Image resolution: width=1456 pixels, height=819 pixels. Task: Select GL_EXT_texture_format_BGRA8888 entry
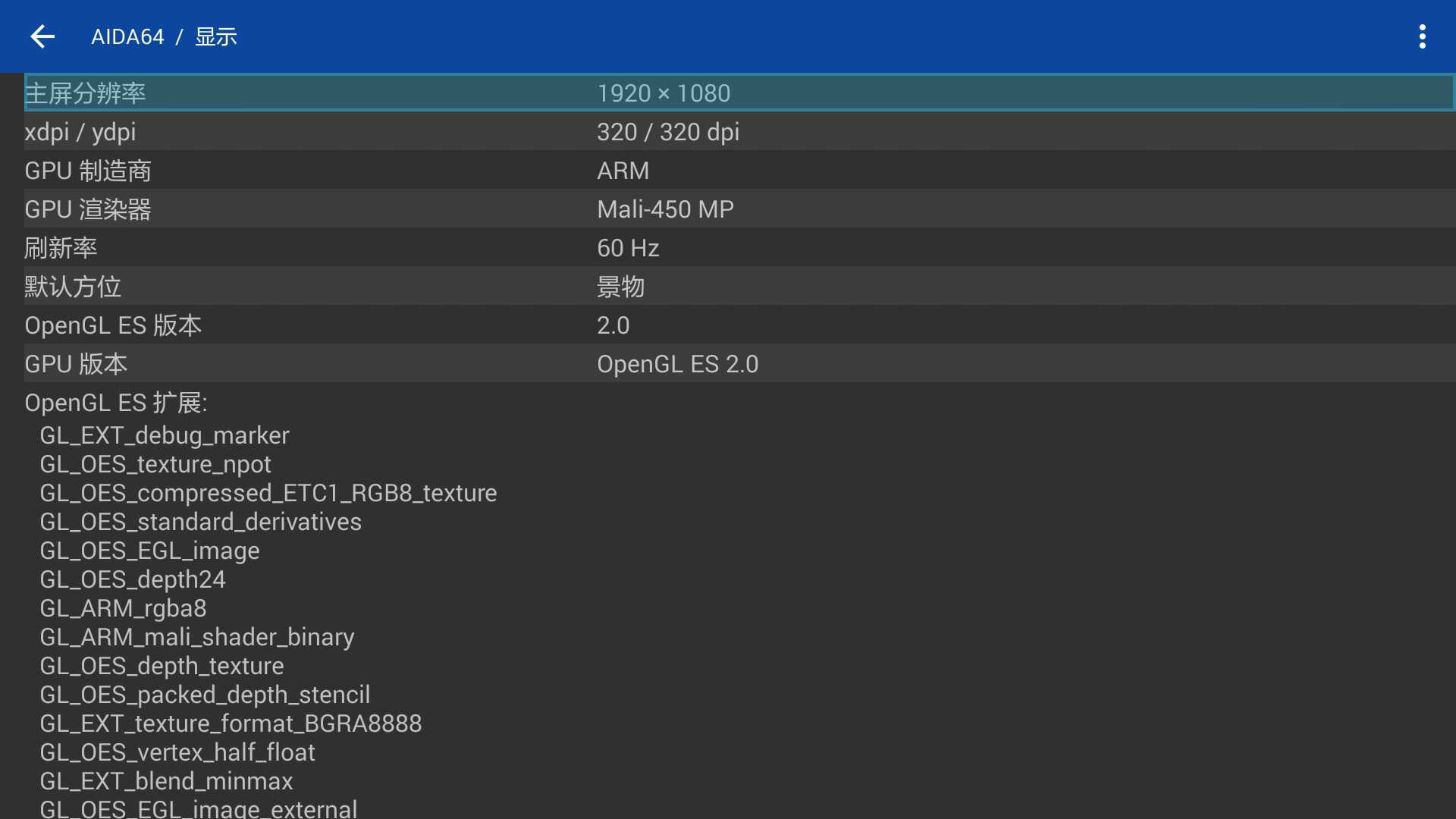pos(231,723)
